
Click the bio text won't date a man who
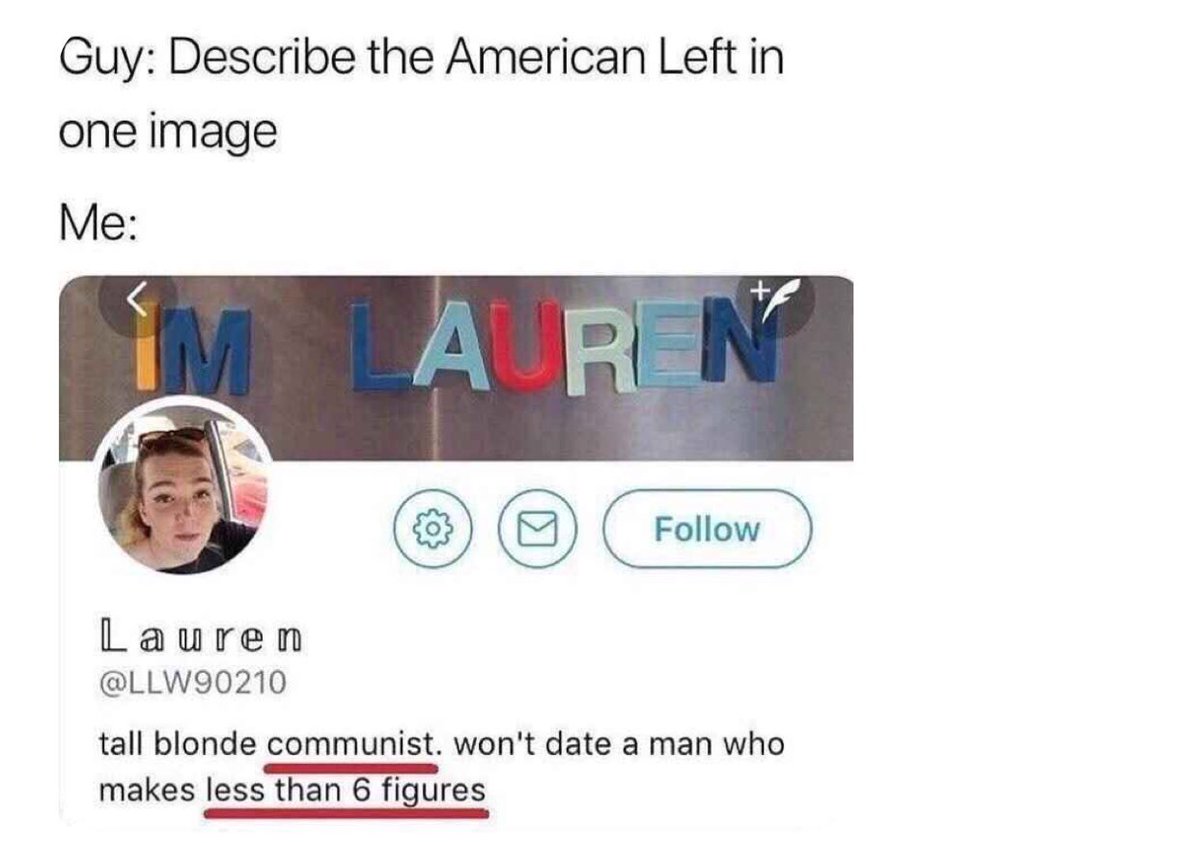(x=619, y=744)
